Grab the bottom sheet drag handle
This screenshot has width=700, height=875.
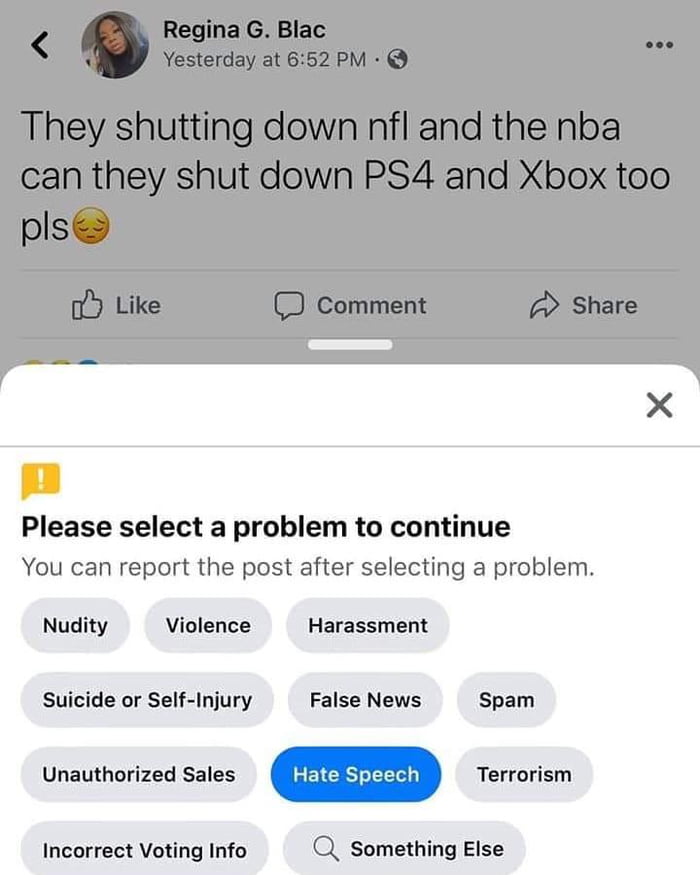coord(350,344)
